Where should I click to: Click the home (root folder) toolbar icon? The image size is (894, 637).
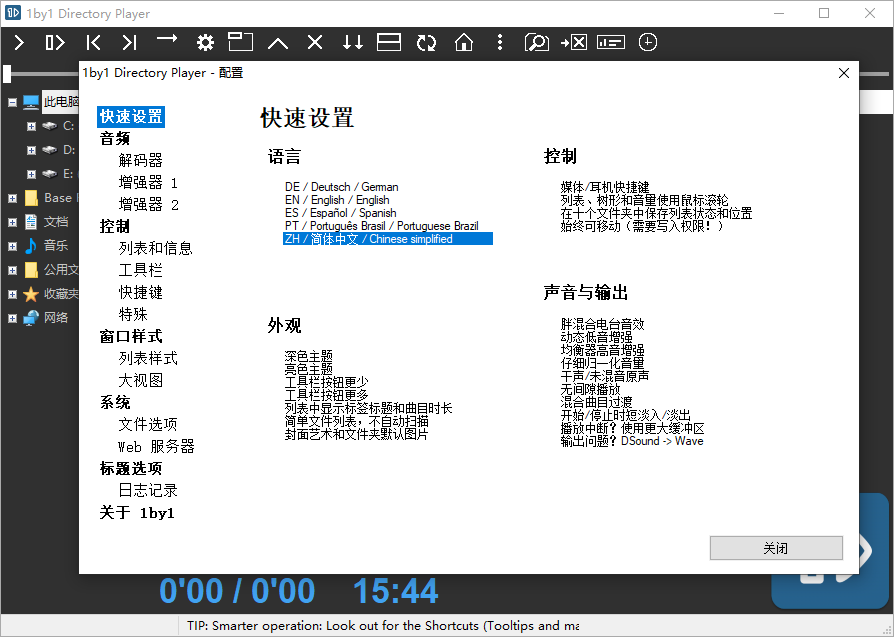click(463, 42)
